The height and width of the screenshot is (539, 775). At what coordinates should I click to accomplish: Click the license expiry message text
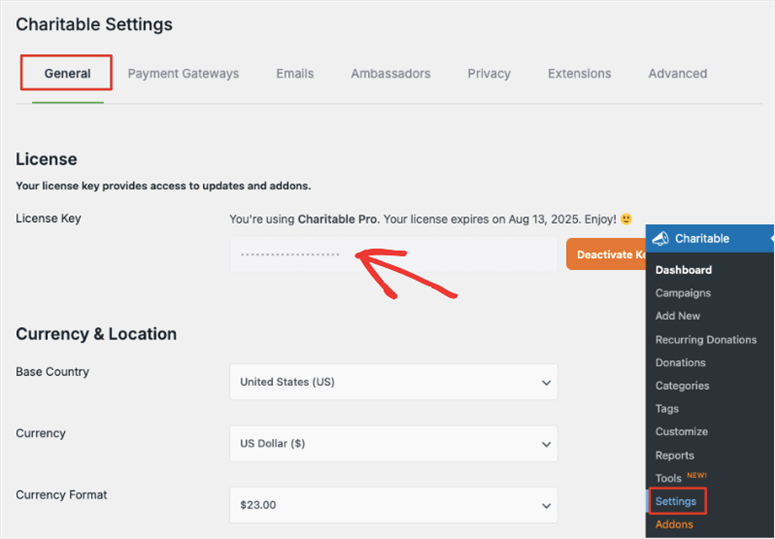[x=423, y=219]
